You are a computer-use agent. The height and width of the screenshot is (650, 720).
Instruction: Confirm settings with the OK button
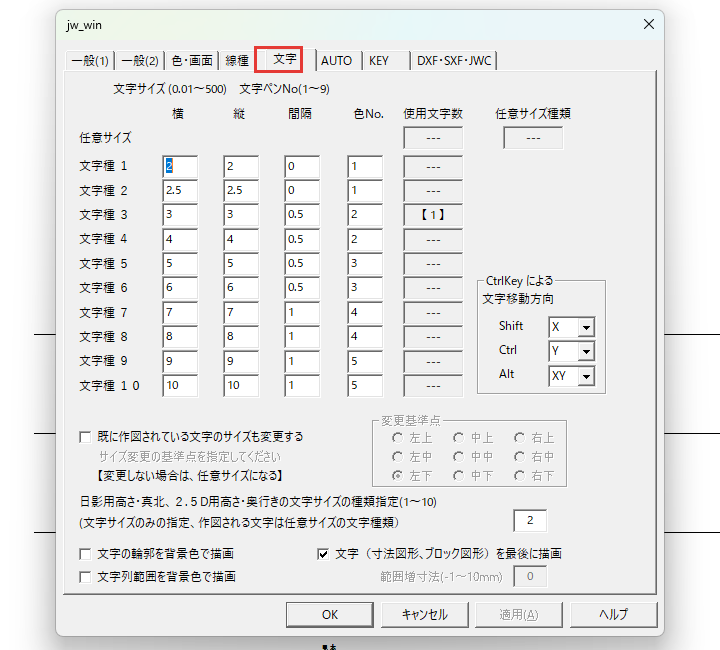tap(330, 615)
